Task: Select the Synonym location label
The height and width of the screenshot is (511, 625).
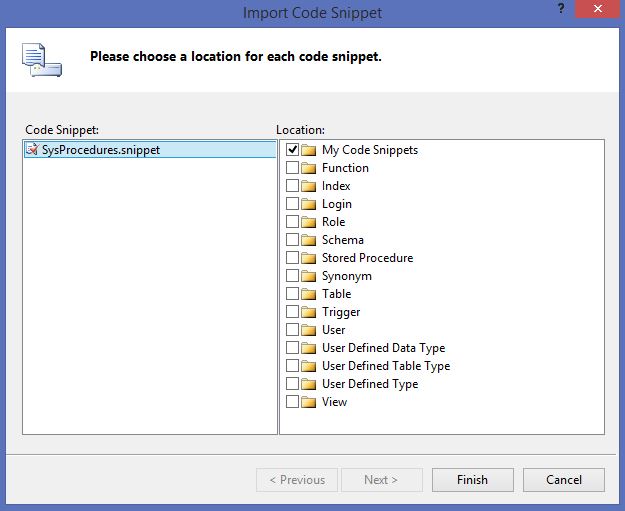Action: (x=347, y=276)
